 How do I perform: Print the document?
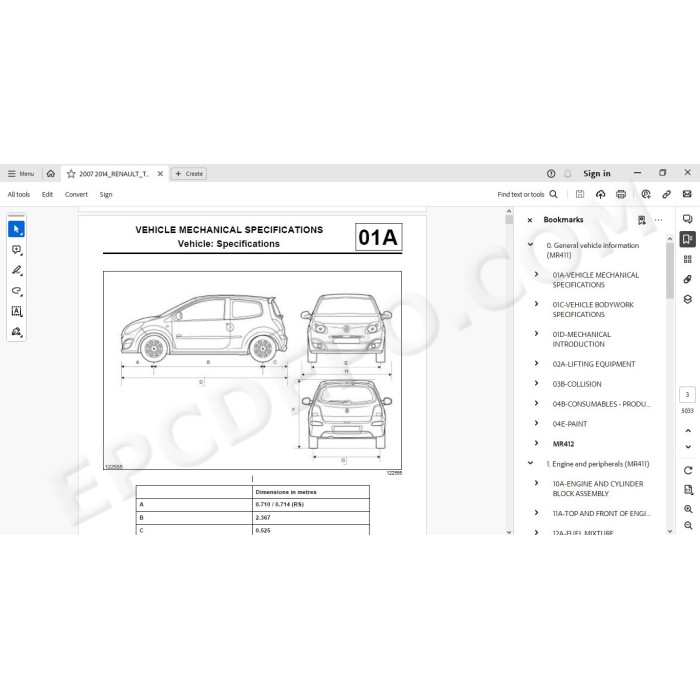click(x=621, y=194)
